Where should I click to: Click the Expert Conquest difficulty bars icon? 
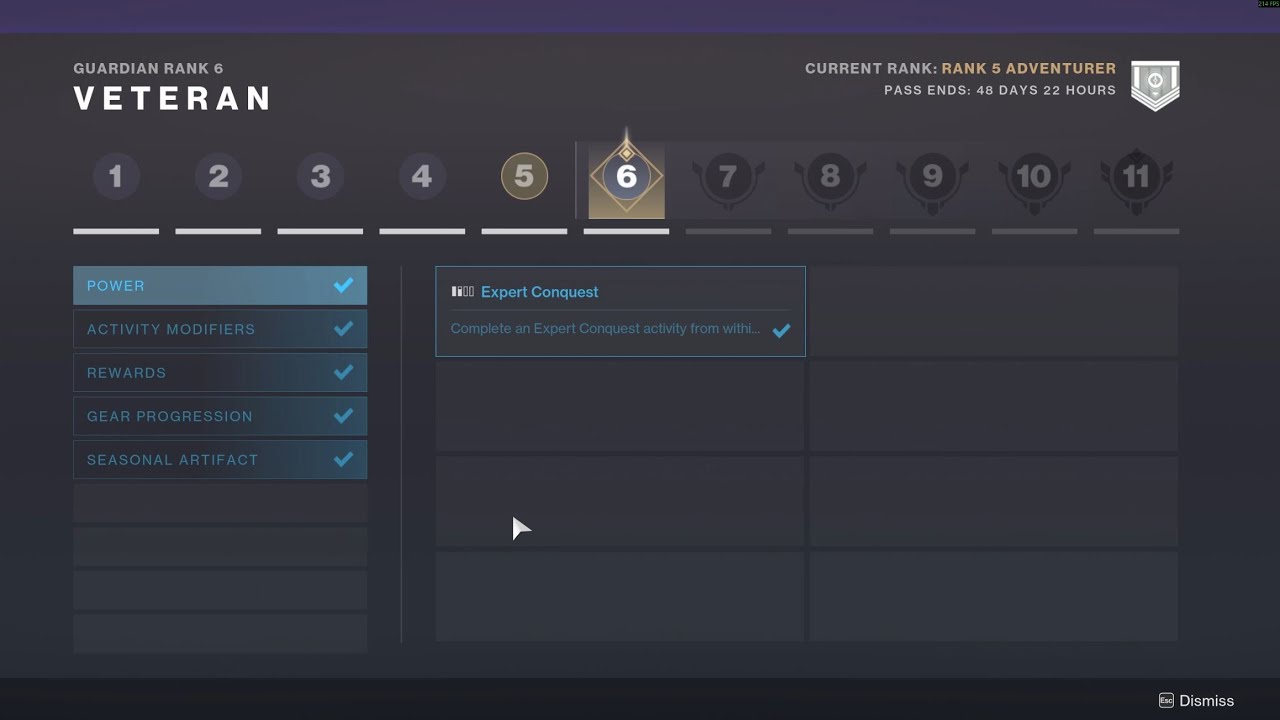tap(462, 292)
